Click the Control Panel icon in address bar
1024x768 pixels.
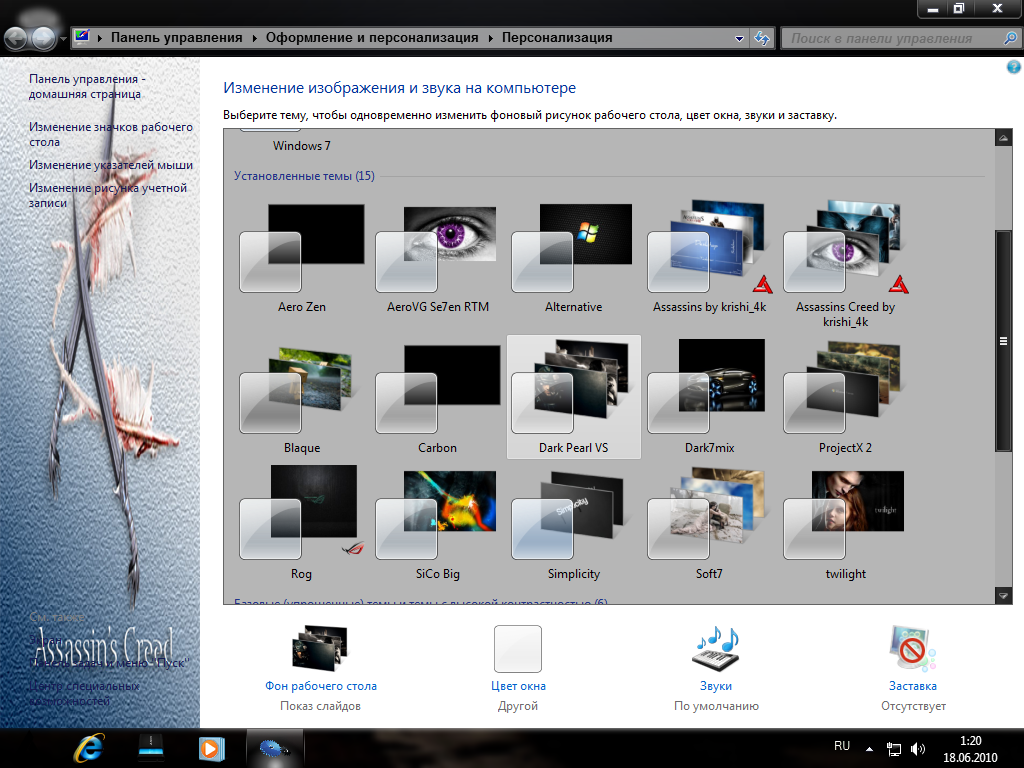tap(82, 37)
